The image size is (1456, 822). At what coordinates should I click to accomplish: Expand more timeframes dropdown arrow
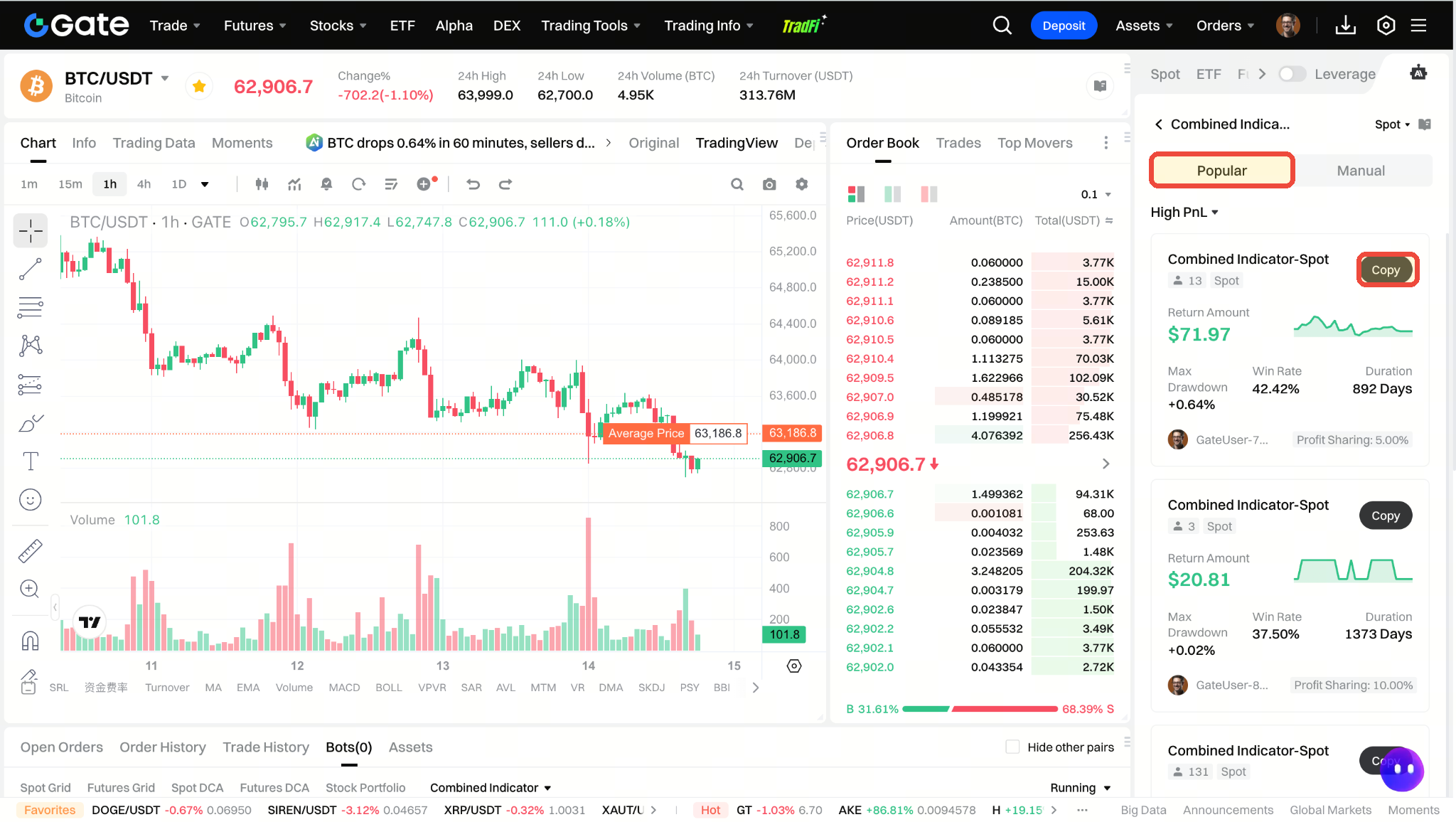(205, 184)
